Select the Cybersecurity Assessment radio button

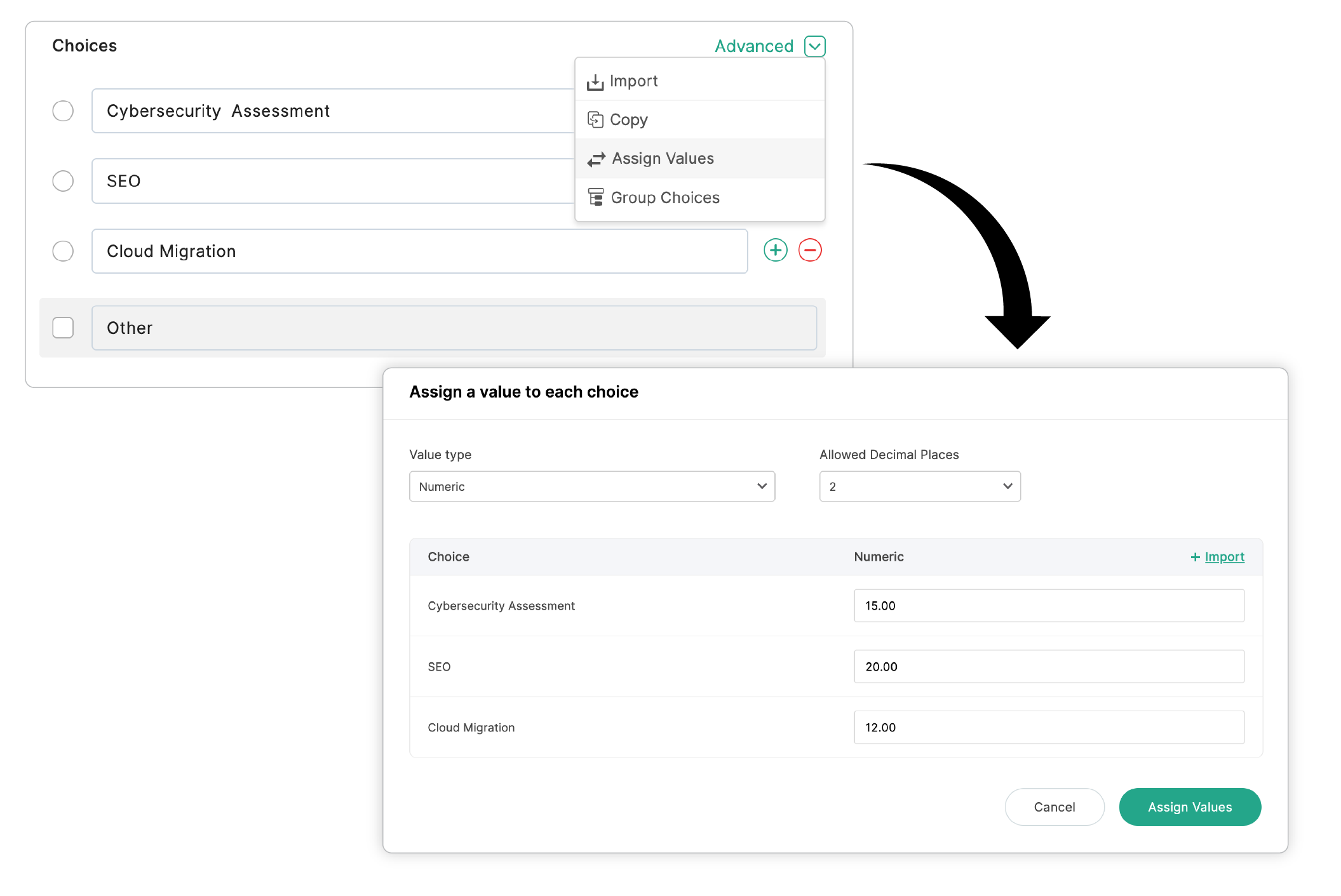coord(63,110)
